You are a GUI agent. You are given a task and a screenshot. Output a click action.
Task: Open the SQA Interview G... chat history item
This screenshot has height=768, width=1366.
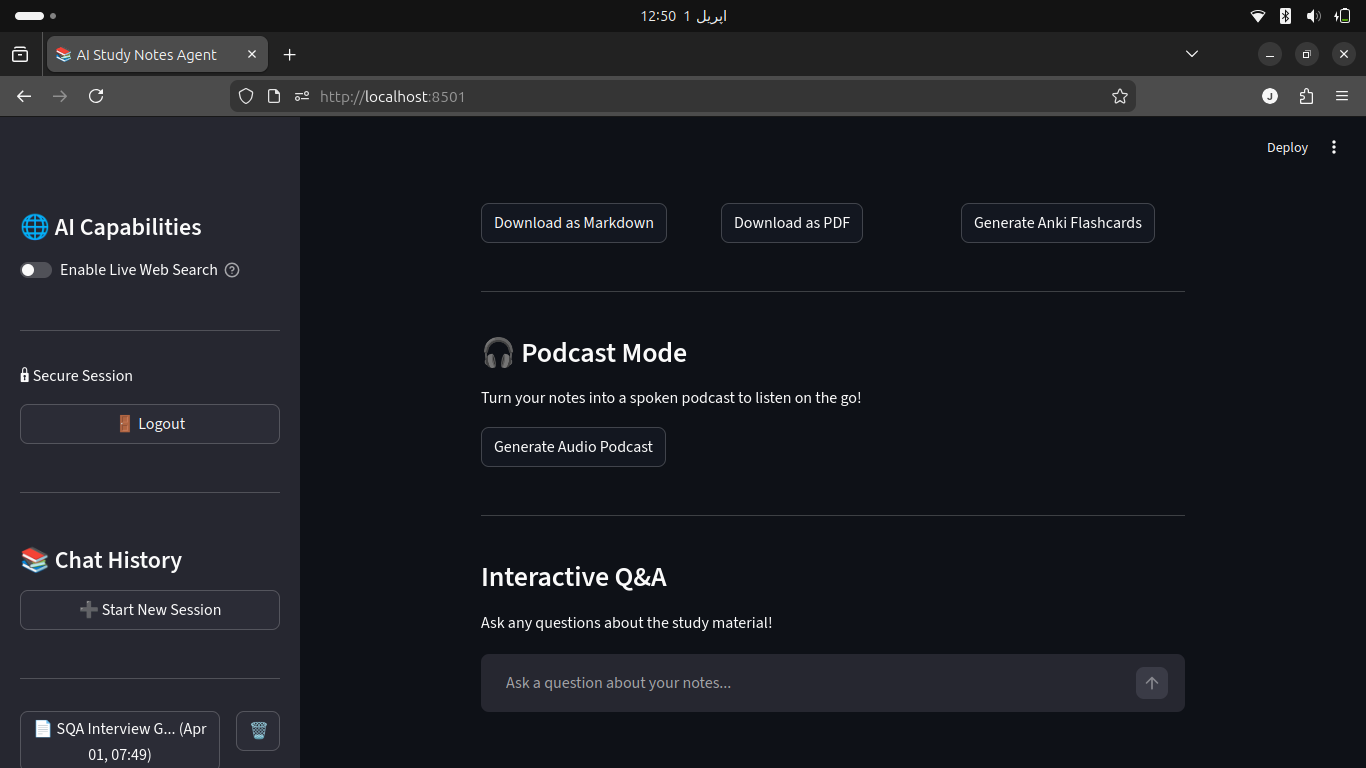[120, 740]
